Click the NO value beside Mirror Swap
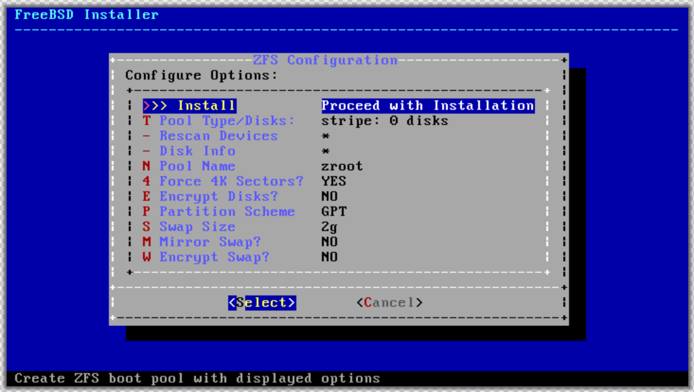This screenshot has height=392, width=694. coord(329,242)
